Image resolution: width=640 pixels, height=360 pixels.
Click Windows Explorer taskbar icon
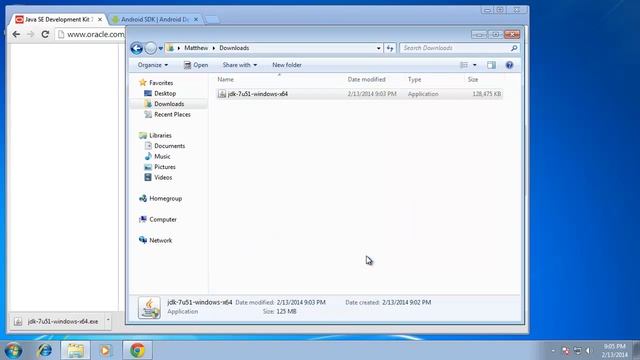click(76, 350)
